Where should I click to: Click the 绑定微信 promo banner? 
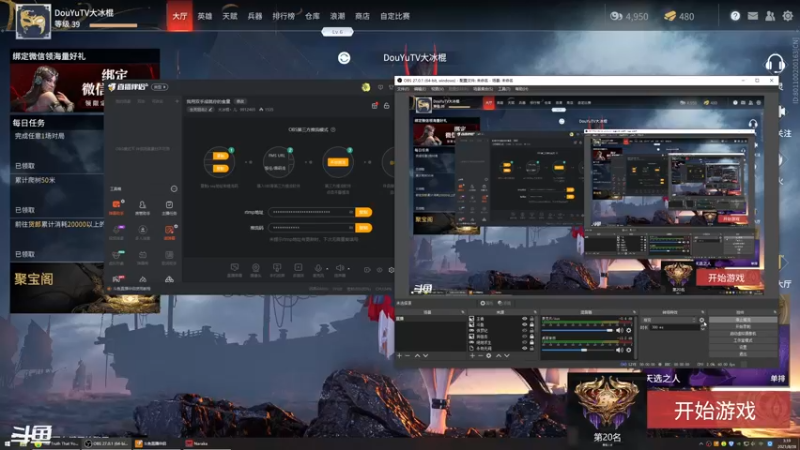click(85, 81)
